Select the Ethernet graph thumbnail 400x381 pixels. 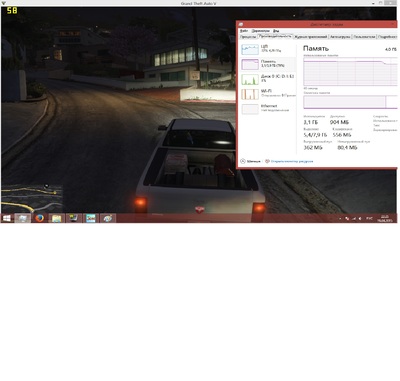(250, 109)
